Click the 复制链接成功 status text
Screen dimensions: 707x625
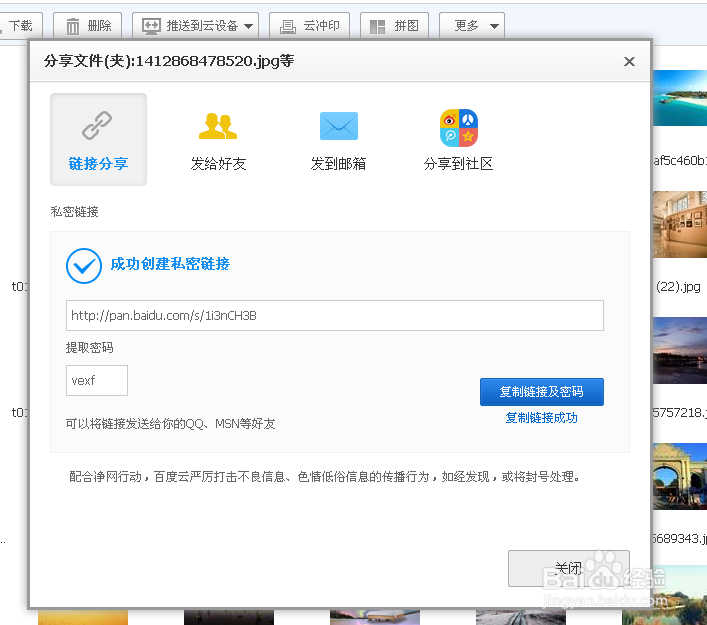click(x=542, y=418)
